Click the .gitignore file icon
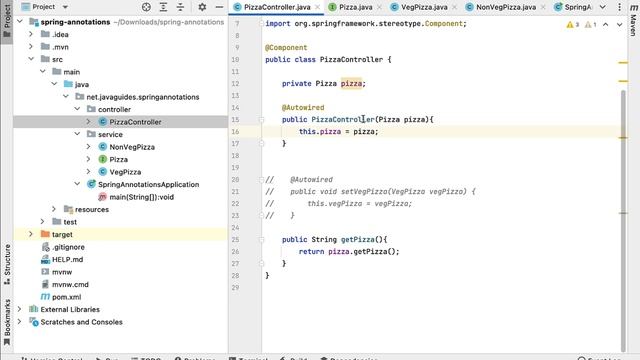 coord(45,247)
